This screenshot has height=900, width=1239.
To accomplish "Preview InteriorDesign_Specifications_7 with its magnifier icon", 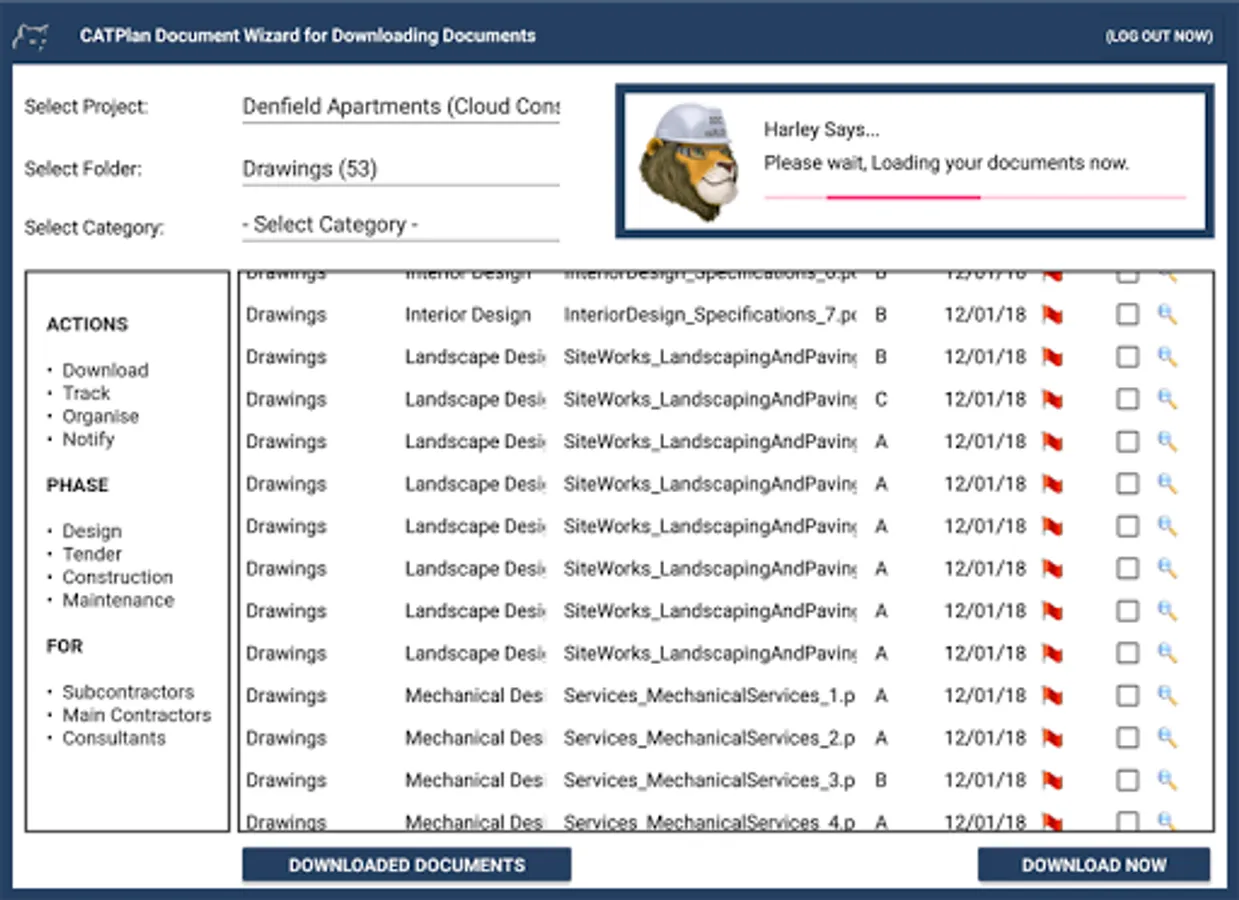I will [x=1167, y=315].
